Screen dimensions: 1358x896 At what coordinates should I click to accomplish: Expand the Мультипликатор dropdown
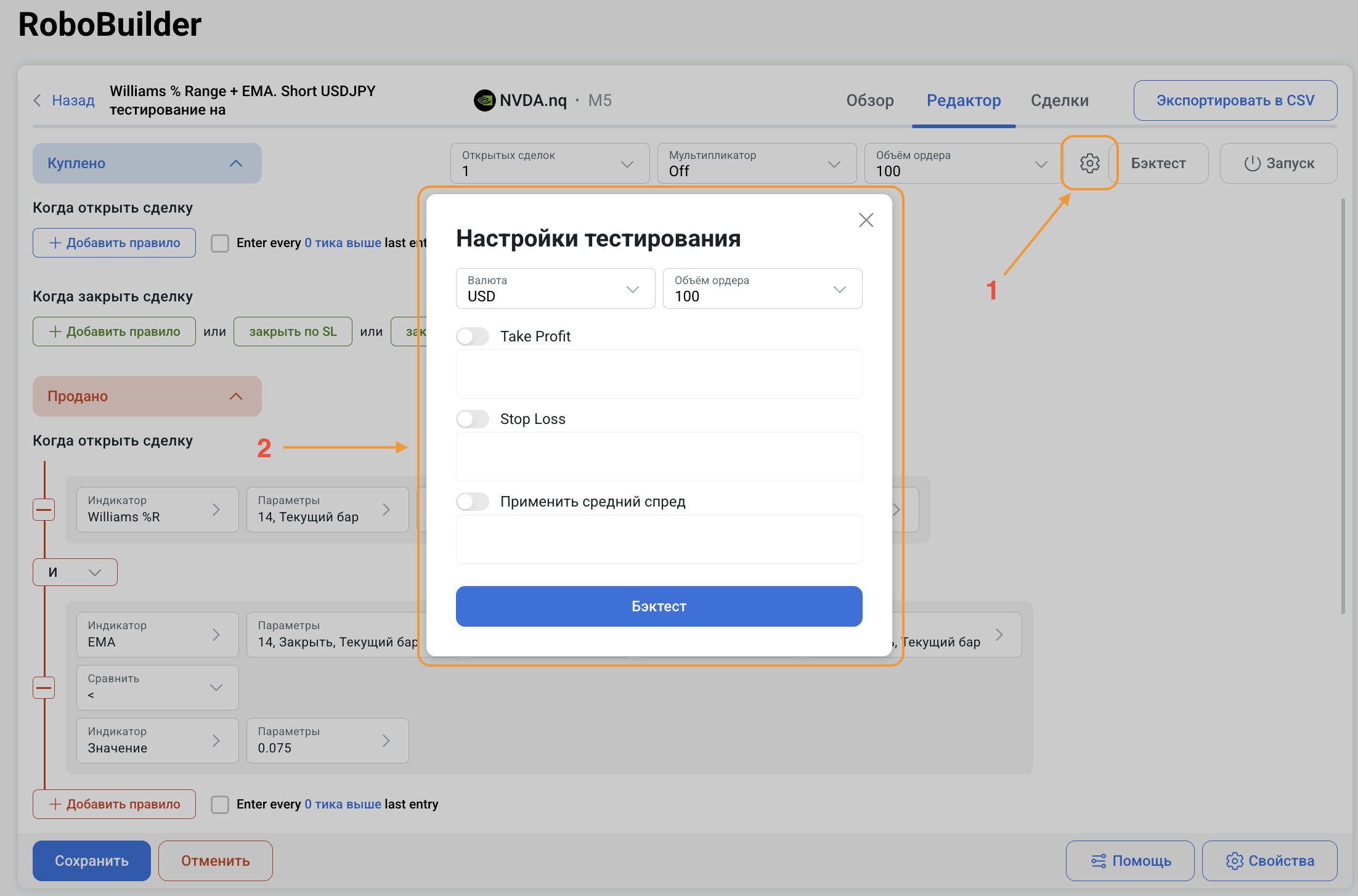pos(756,164)
